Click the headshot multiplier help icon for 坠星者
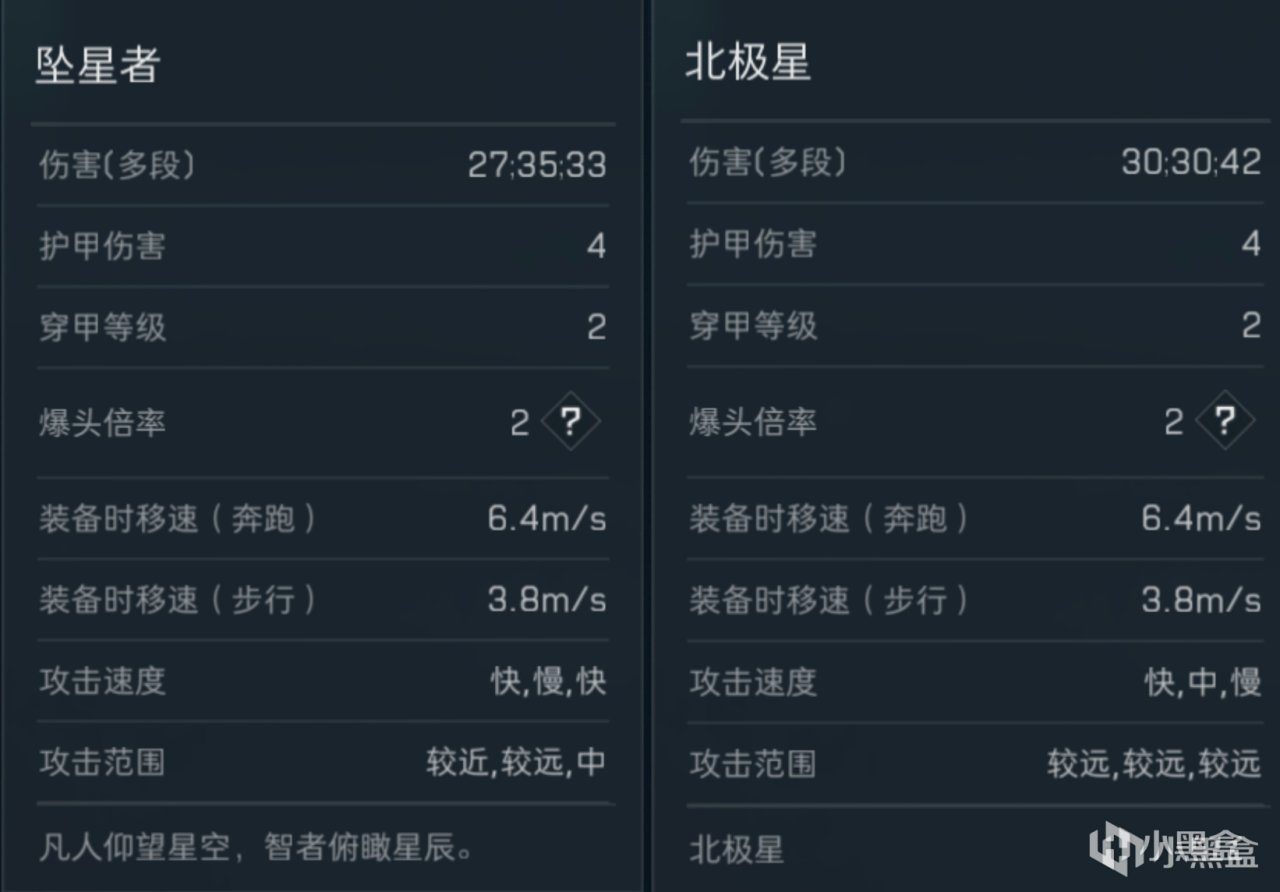Screen dimensions: 1280x892 click(x=570, y=422)
